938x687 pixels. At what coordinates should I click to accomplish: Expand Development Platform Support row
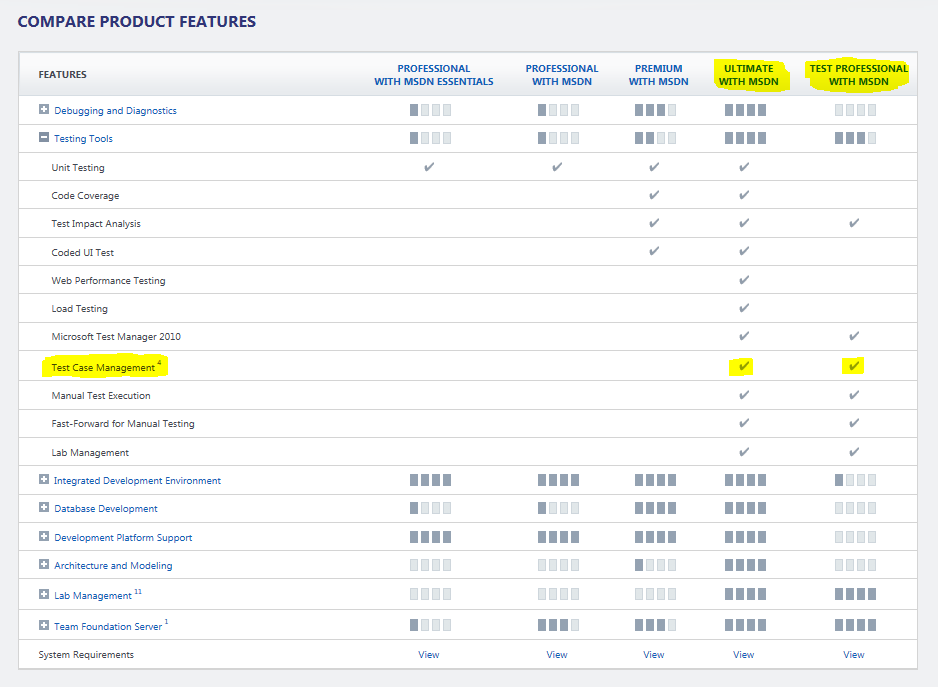(44, 536)
